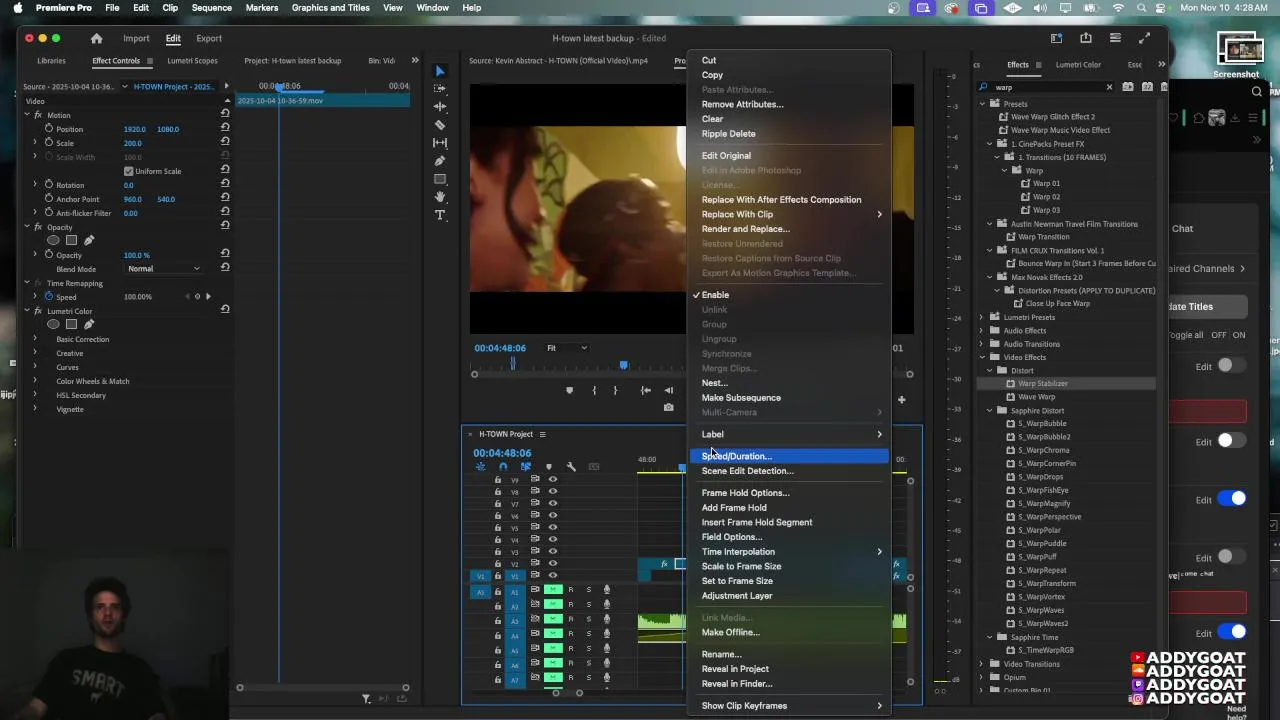Reset the Position parameter
Image resolution: width=1280 pixels, height=720 pixels.
(225, 129)
